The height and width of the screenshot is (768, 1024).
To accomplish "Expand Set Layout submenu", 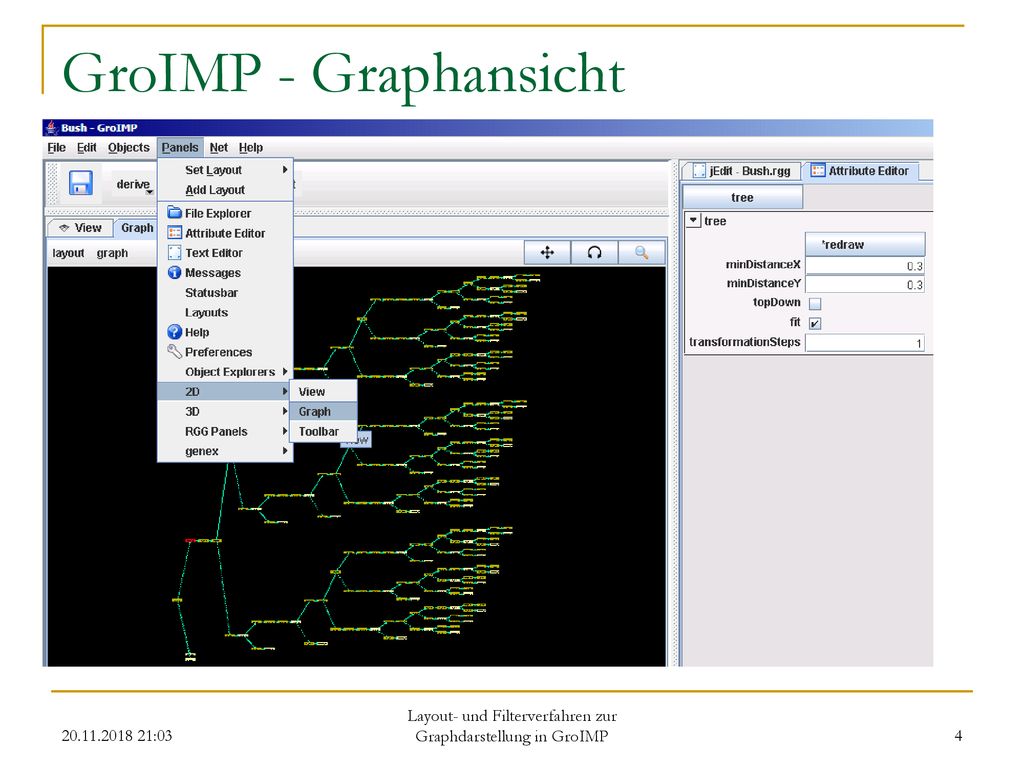I will coord(225,170).
